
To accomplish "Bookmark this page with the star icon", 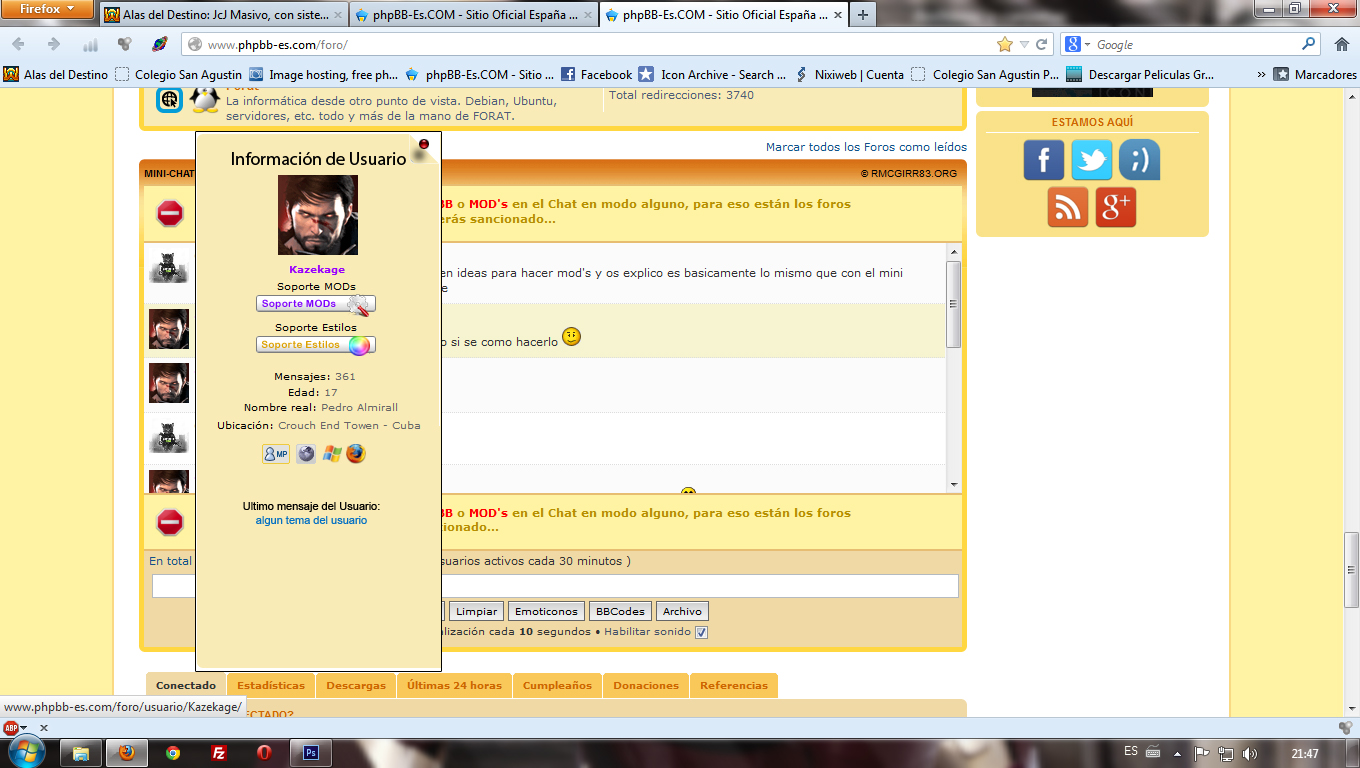I will (1005, 44).
